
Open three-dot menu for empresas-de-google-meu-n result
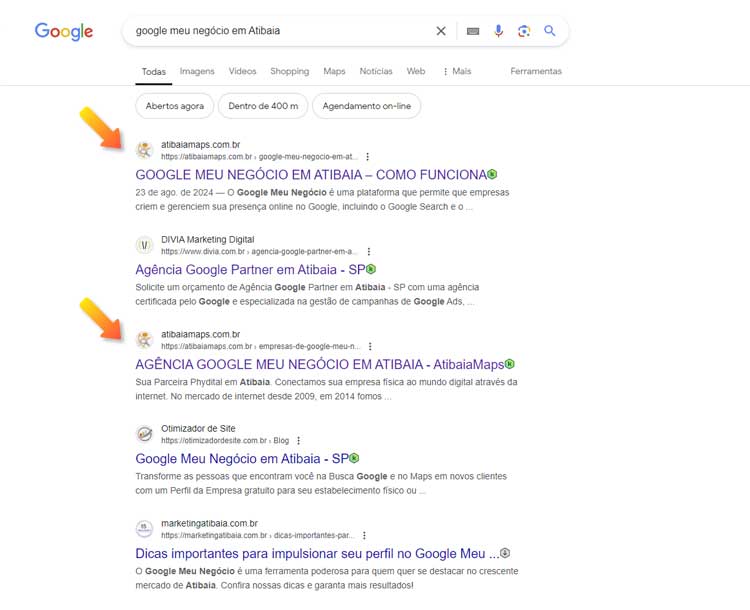(x=370, y=346)
